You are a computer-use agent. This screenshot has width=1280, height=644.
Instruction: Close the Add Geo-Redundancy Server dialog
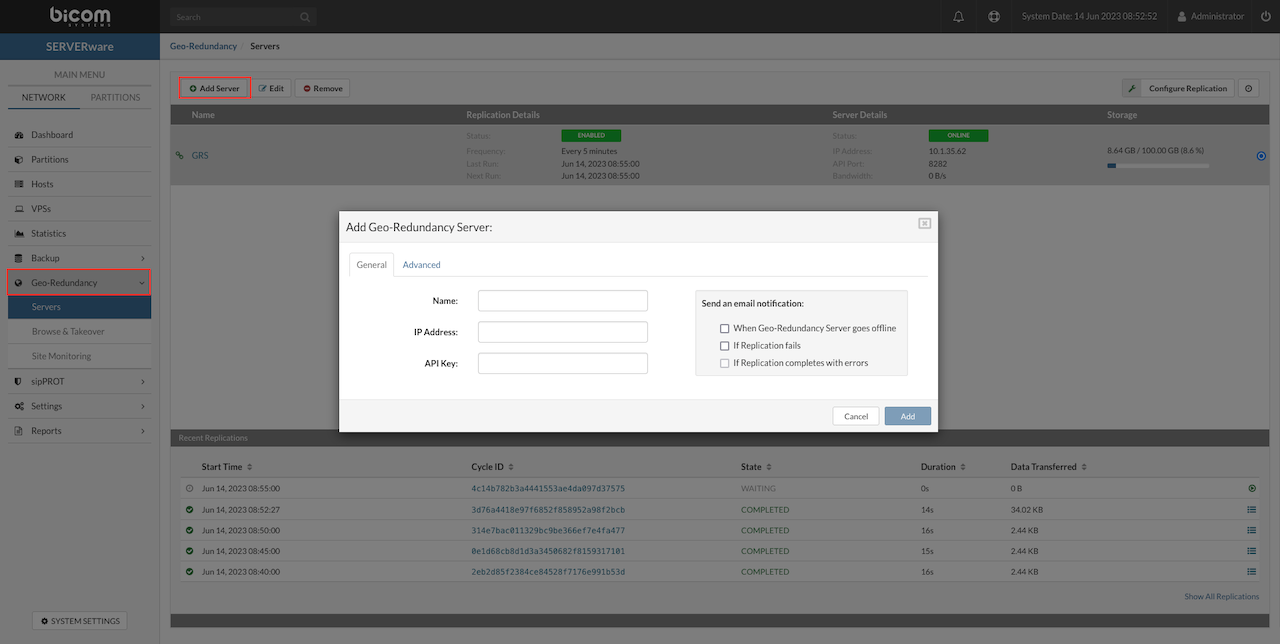pos(924,223)
